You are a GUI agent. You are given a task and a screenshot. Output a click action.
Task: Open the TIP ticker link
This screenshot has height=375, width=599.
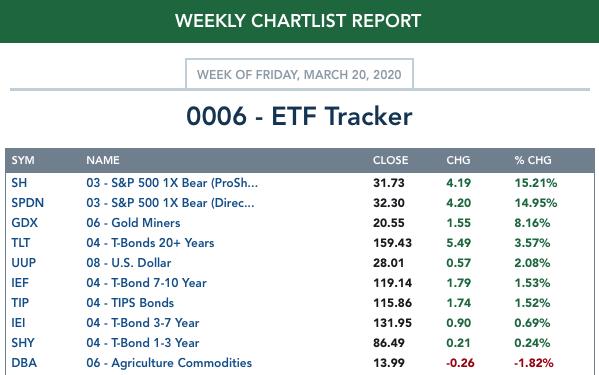(20, 303)
